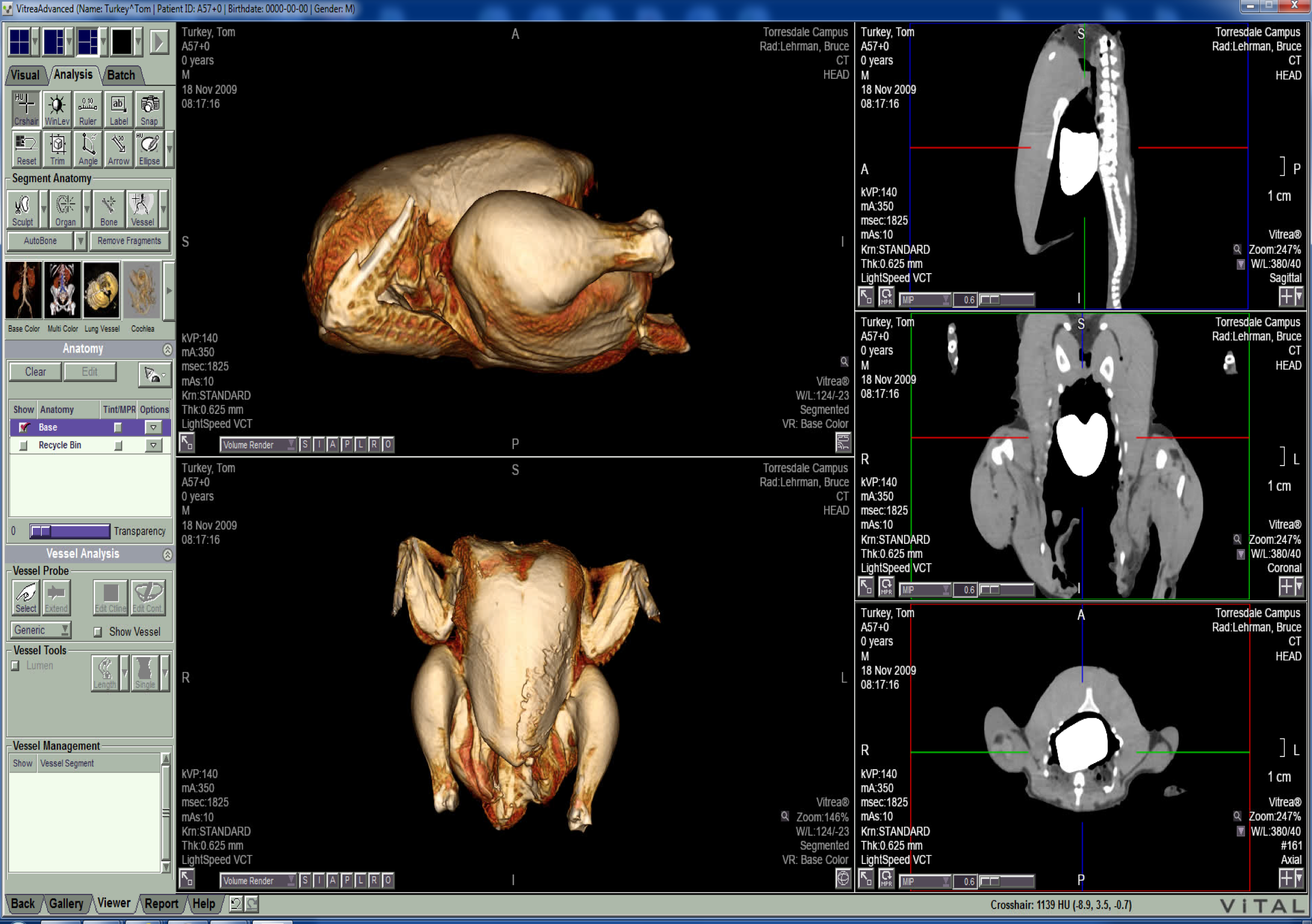Select the Lung Vessel preset thumbnail

point(102,290)
